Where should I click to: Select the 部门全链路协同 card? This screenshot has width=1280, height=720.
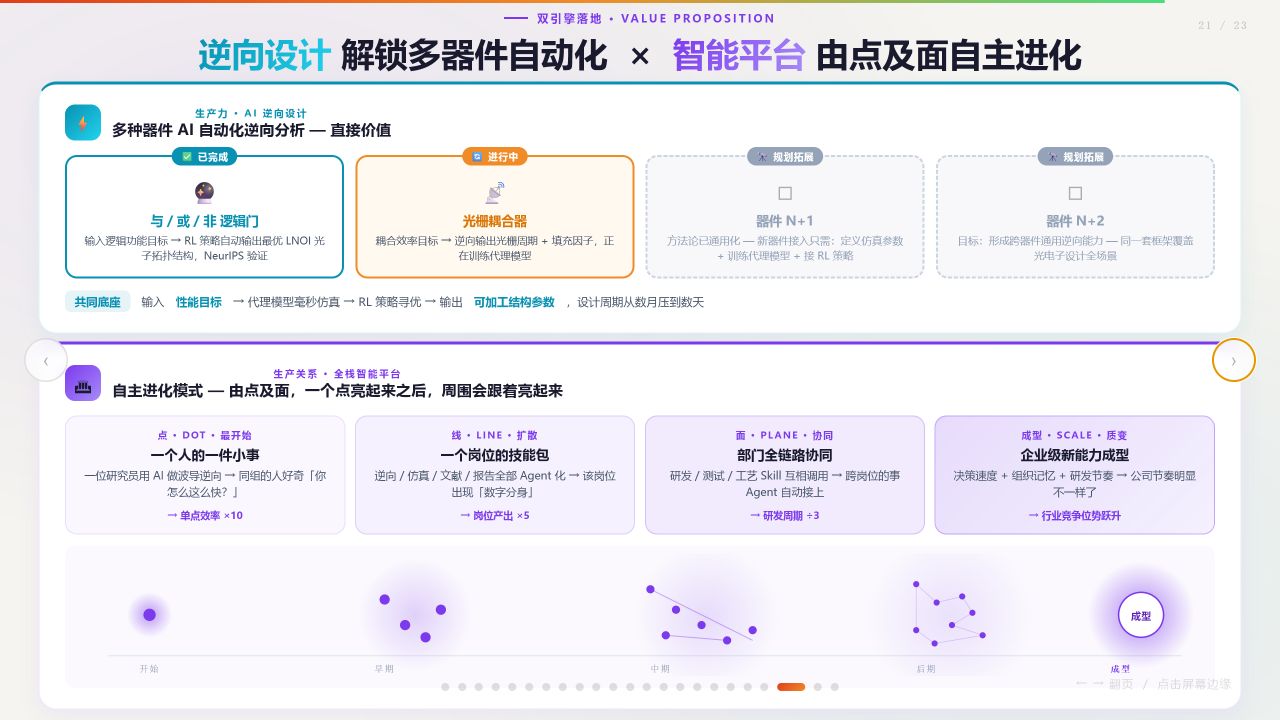click(x=785, y=475)
